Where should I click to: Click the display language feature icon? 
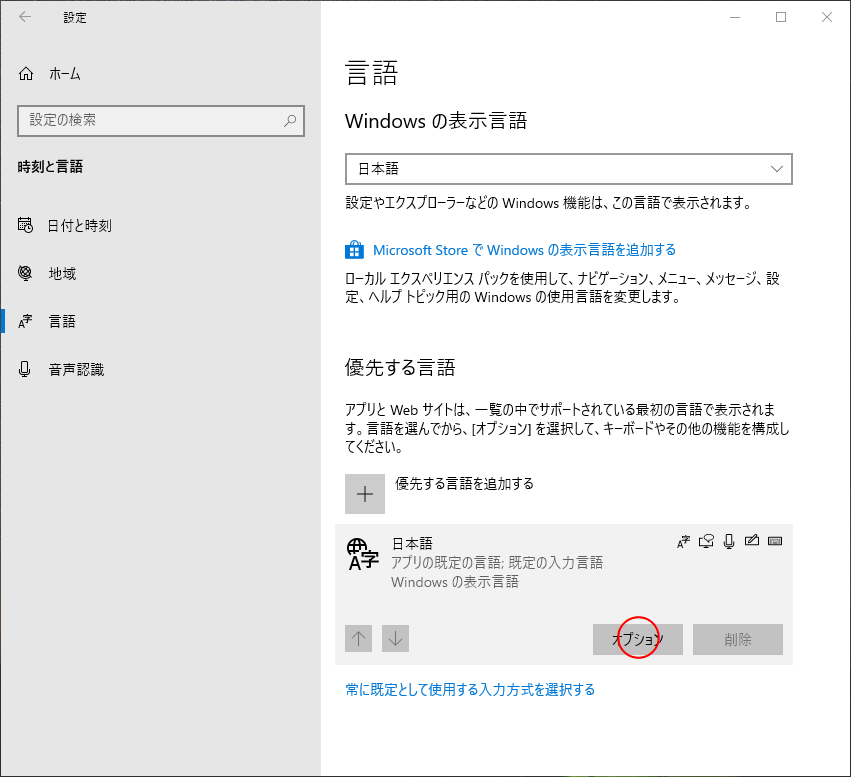[x=683, y=541]
